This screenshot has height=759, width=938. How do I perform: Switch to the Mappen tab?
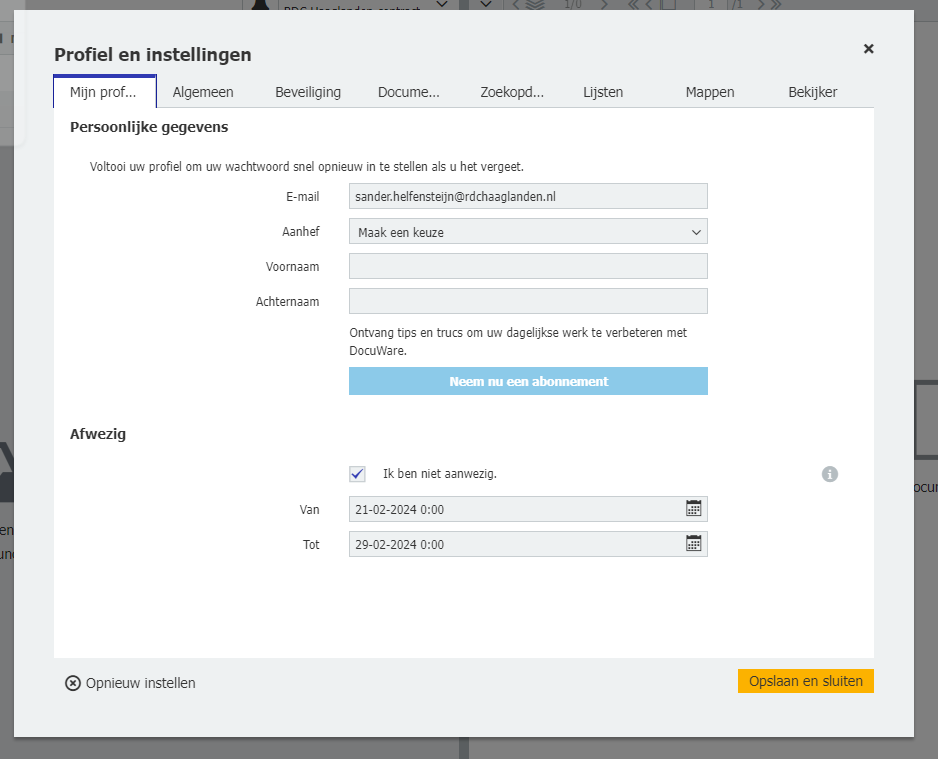click(x=710, y=92)
